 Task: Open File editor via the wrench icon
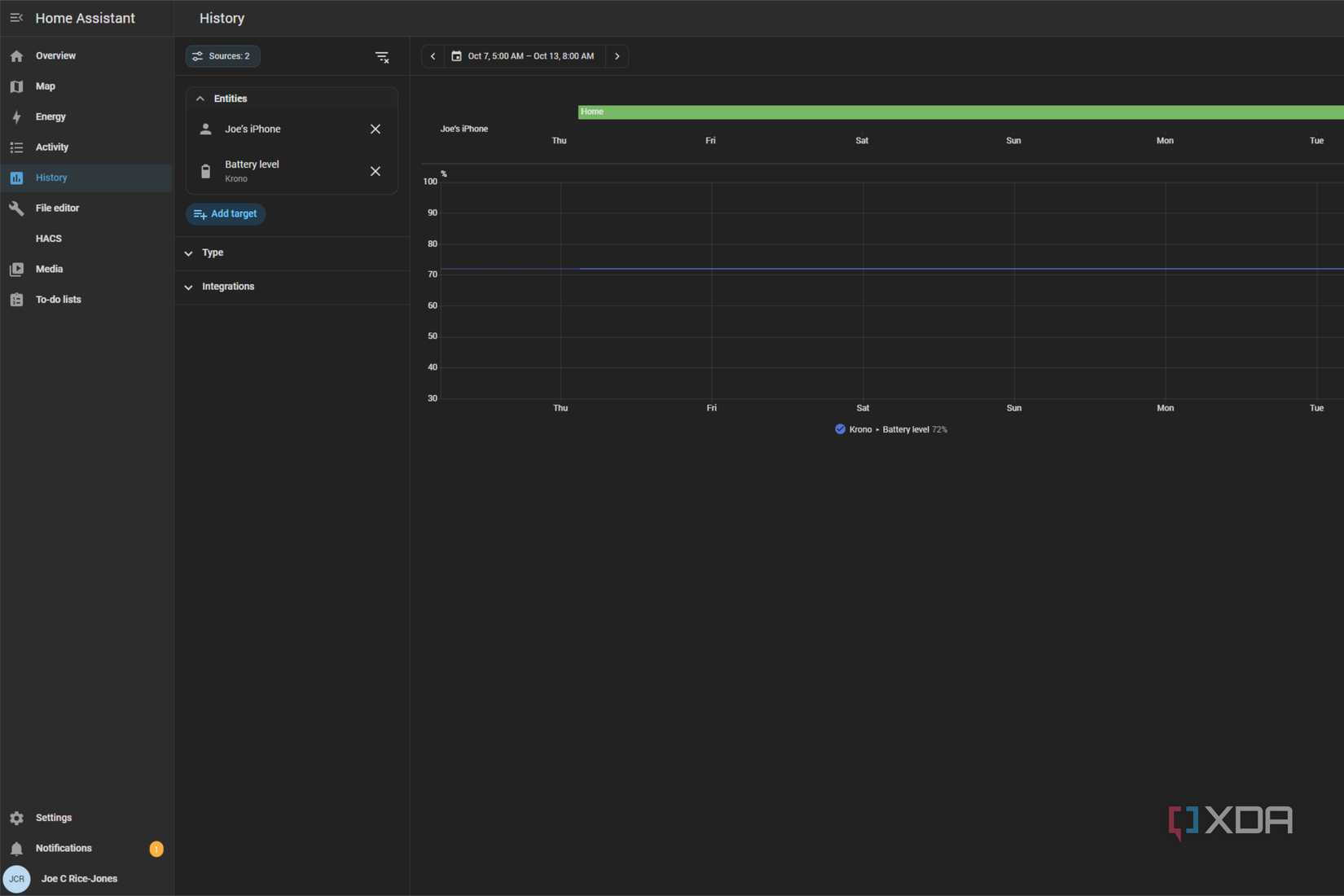pyautogui.click(x=16, y=209)
